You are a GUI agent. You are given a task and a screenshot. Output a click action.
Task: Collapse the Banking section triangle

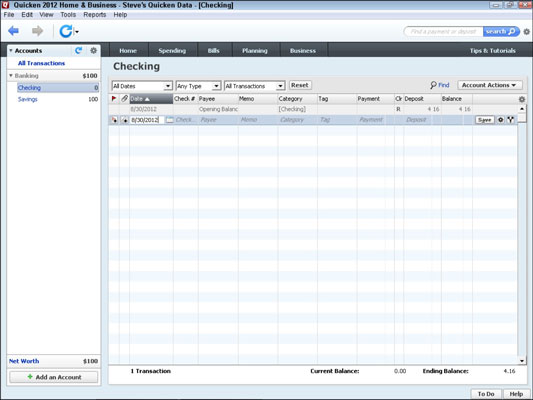pyautogui.click(x=11, y=75)
